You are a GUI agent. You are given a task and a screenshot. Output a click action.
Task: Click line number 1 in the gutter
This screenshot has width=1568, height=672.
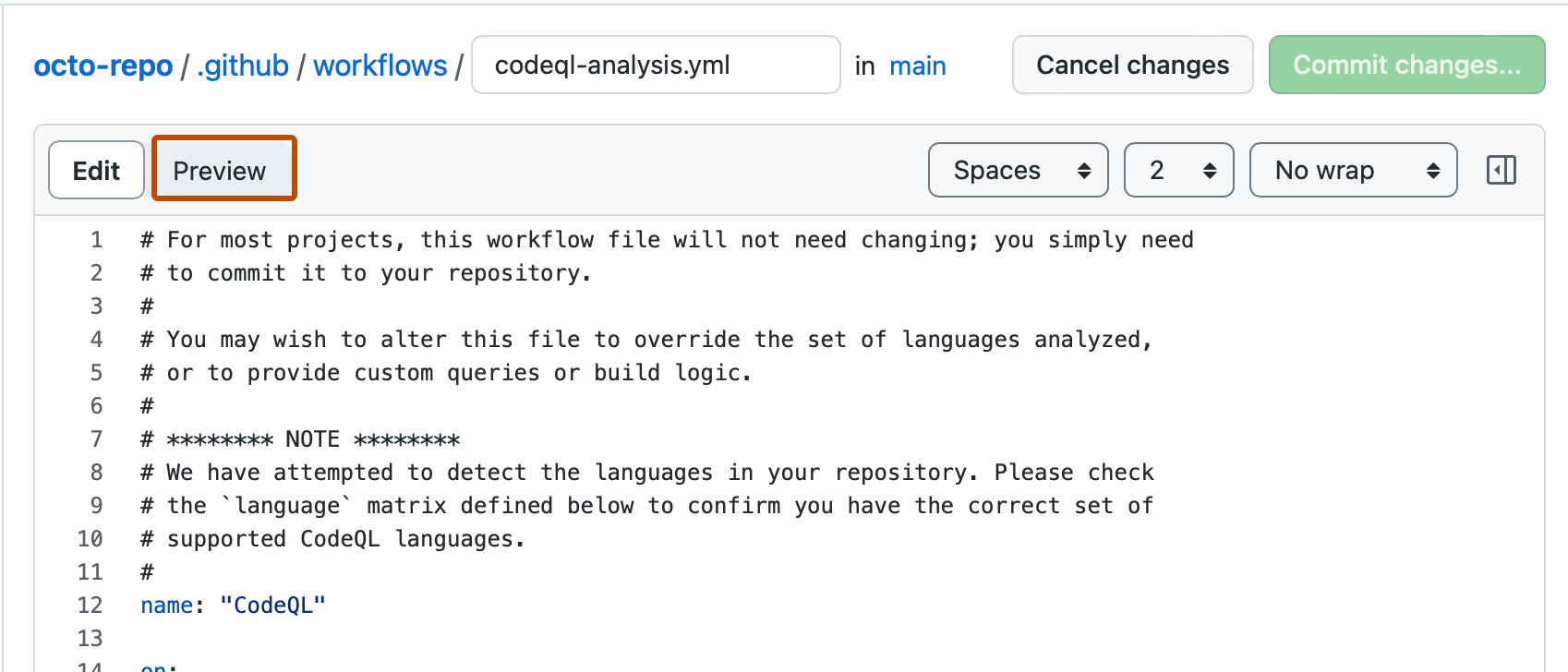(96, 239)
